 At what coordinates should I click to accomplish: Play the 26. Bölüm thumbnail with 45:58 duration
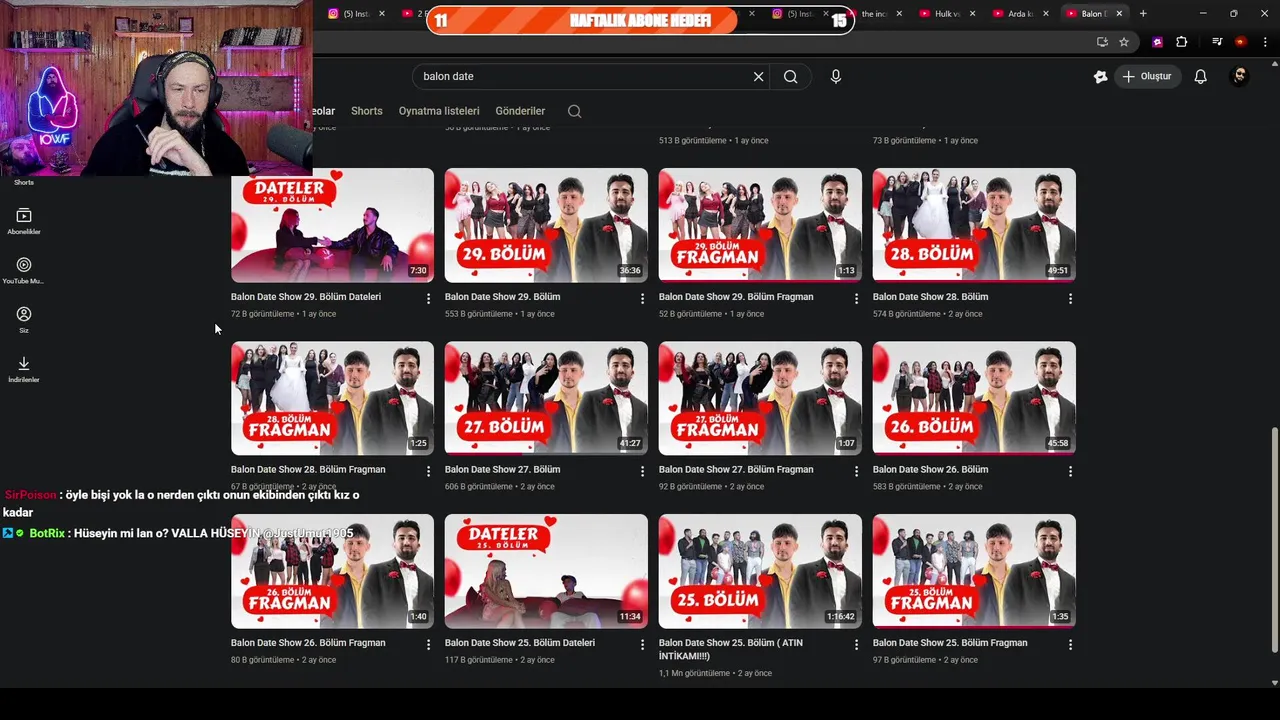[974, 398]
